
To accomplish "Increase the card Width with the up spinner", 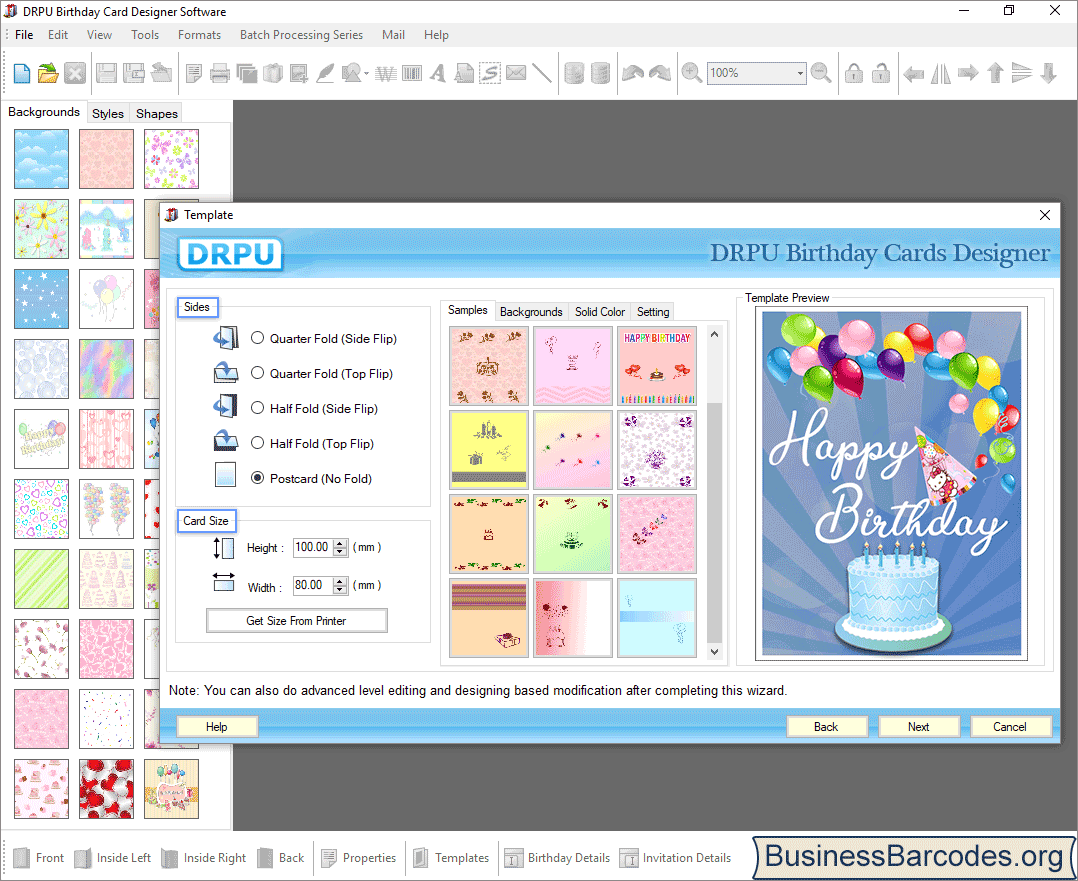I will pos(340,582).
